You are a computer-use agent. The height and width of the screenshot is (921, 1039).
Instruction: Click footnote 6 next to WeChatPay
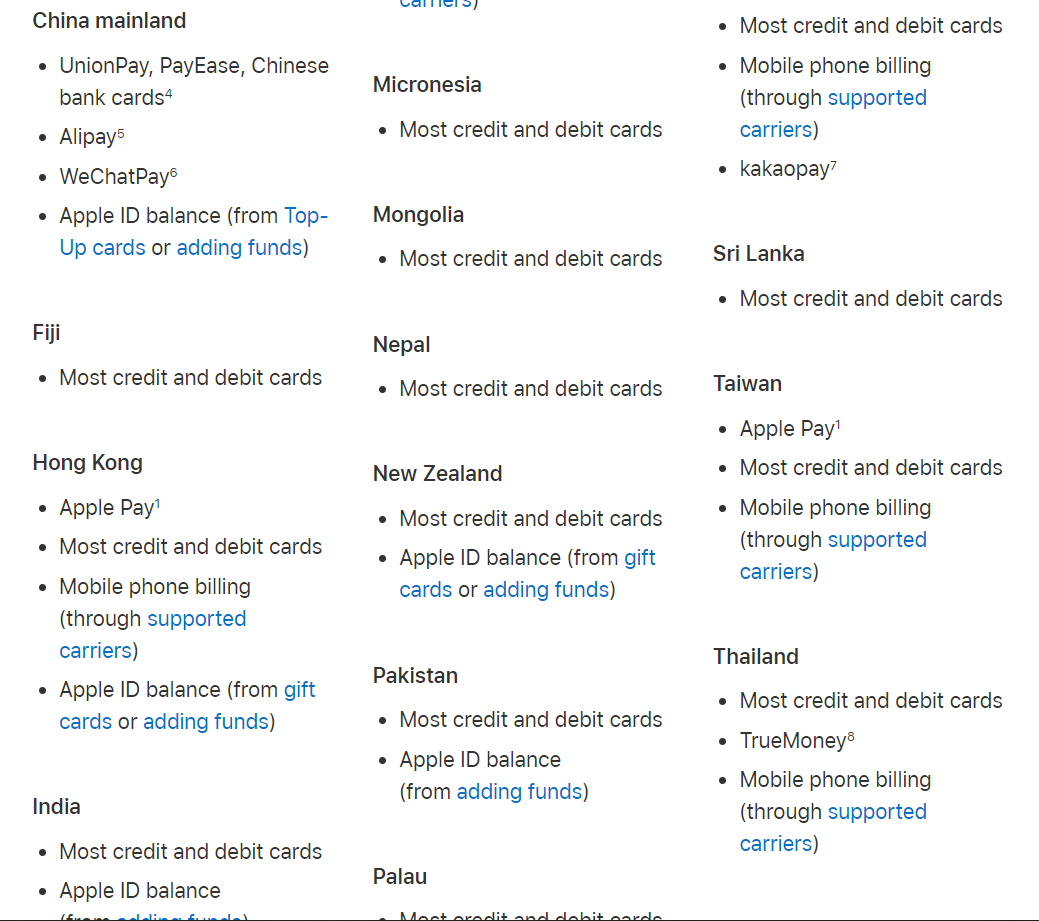(x=174, y=172)
